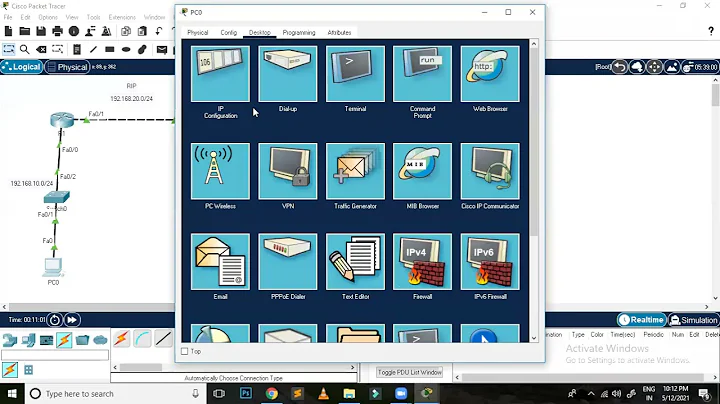Click the router R1 device
This screenshot has width=720, height=404.
pos(62,120)
